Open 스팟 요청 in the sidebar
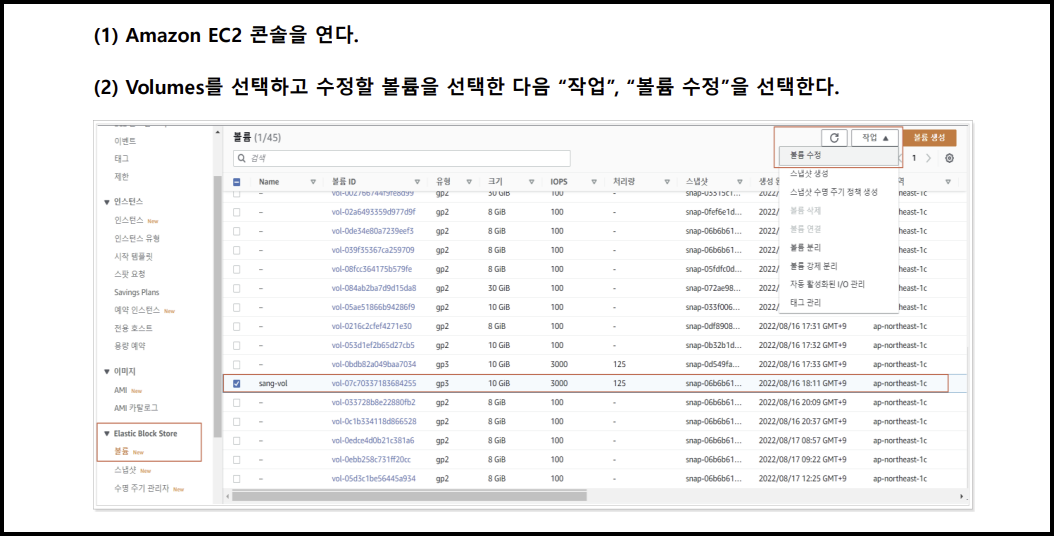1054x536 pixels. coord(130,274)
